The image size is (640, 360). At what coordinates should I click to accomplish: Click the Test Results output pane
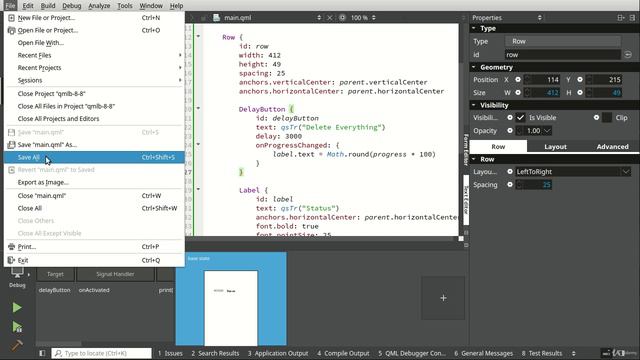[x=542, y=353]
